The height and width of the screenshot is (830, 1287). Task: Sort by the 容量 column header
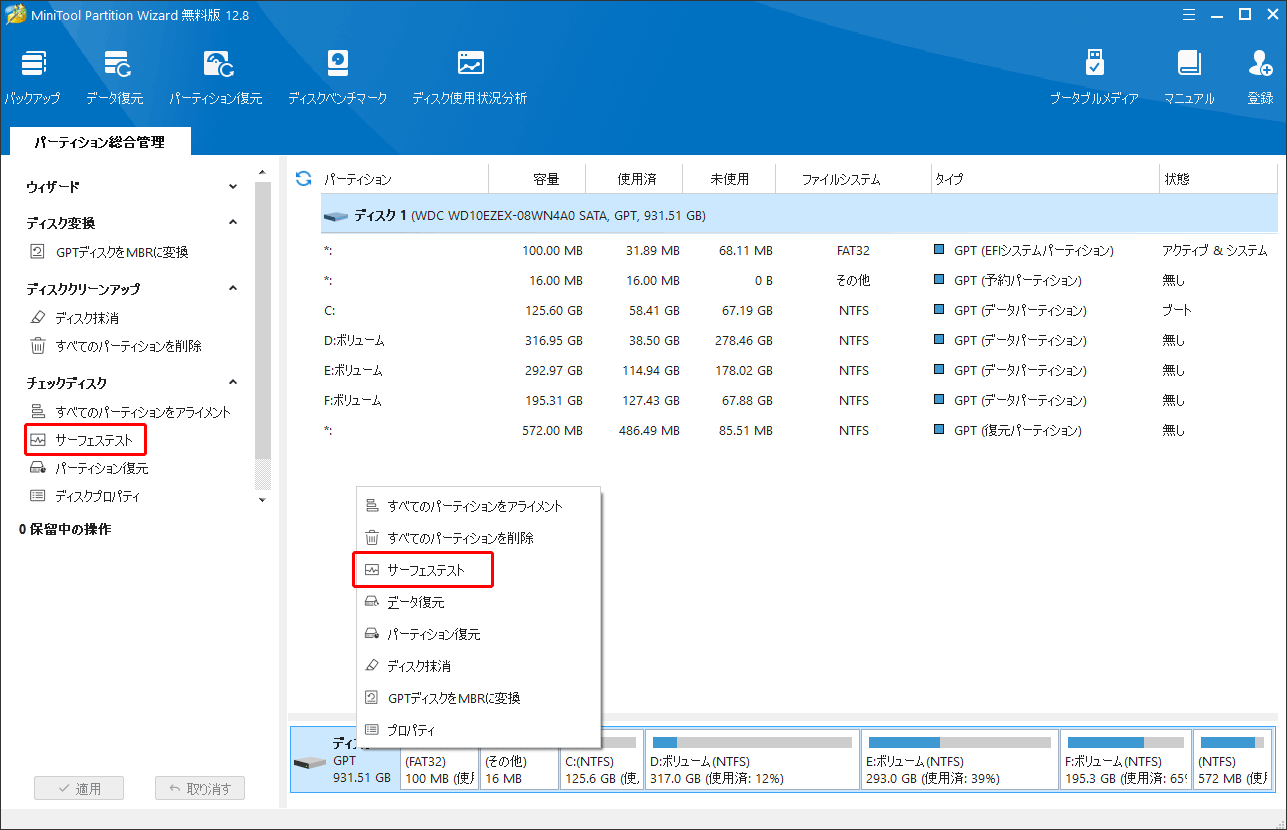[546, 179]
